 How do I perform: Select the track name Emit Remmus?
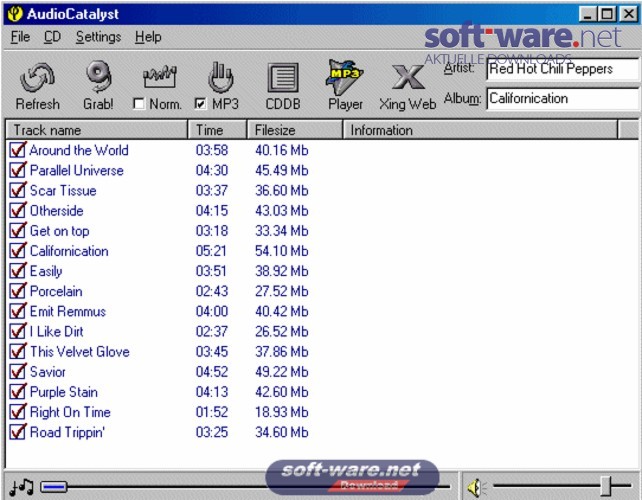pyautogui.click(x=68, y=312)
